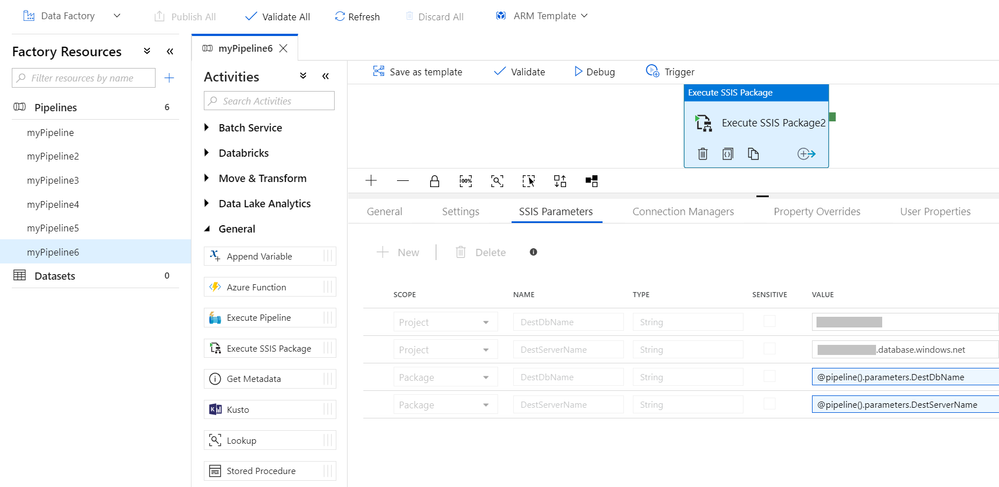Viewport: 999px width, 487px height.
Task: Open the Property Overrides tab
Action: [817, 212]
